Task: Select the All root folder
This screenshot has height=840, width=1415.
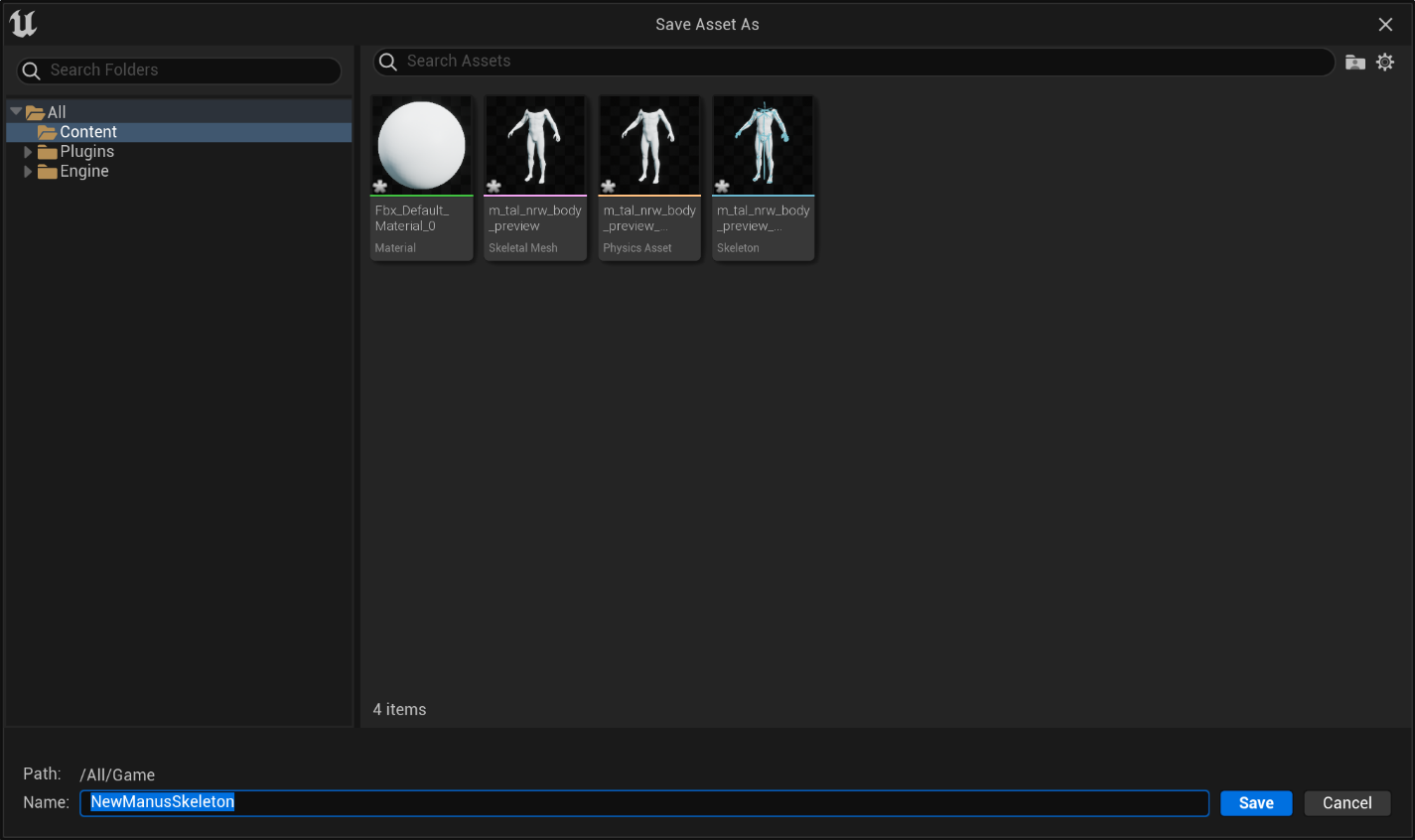Action: tap(57, 112)
